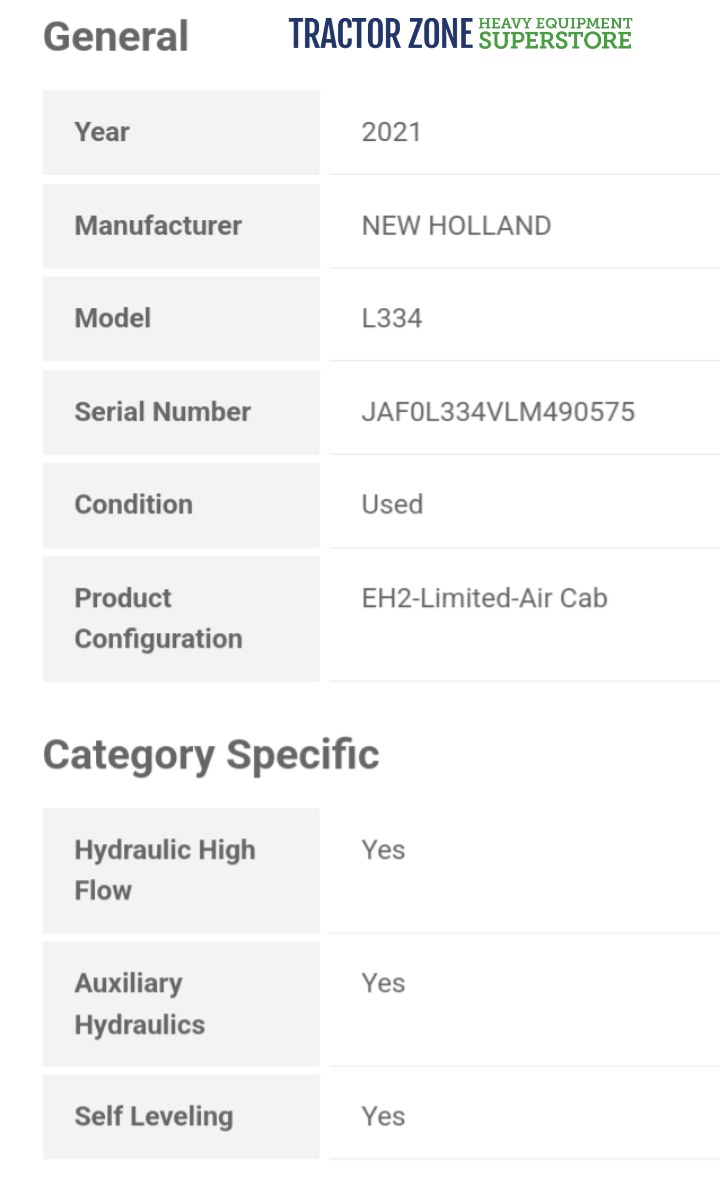Click the NEW HOLLAND manufacturer value
The height and width of the screenshot is (1186, 720).
click(x=456, y=225)
